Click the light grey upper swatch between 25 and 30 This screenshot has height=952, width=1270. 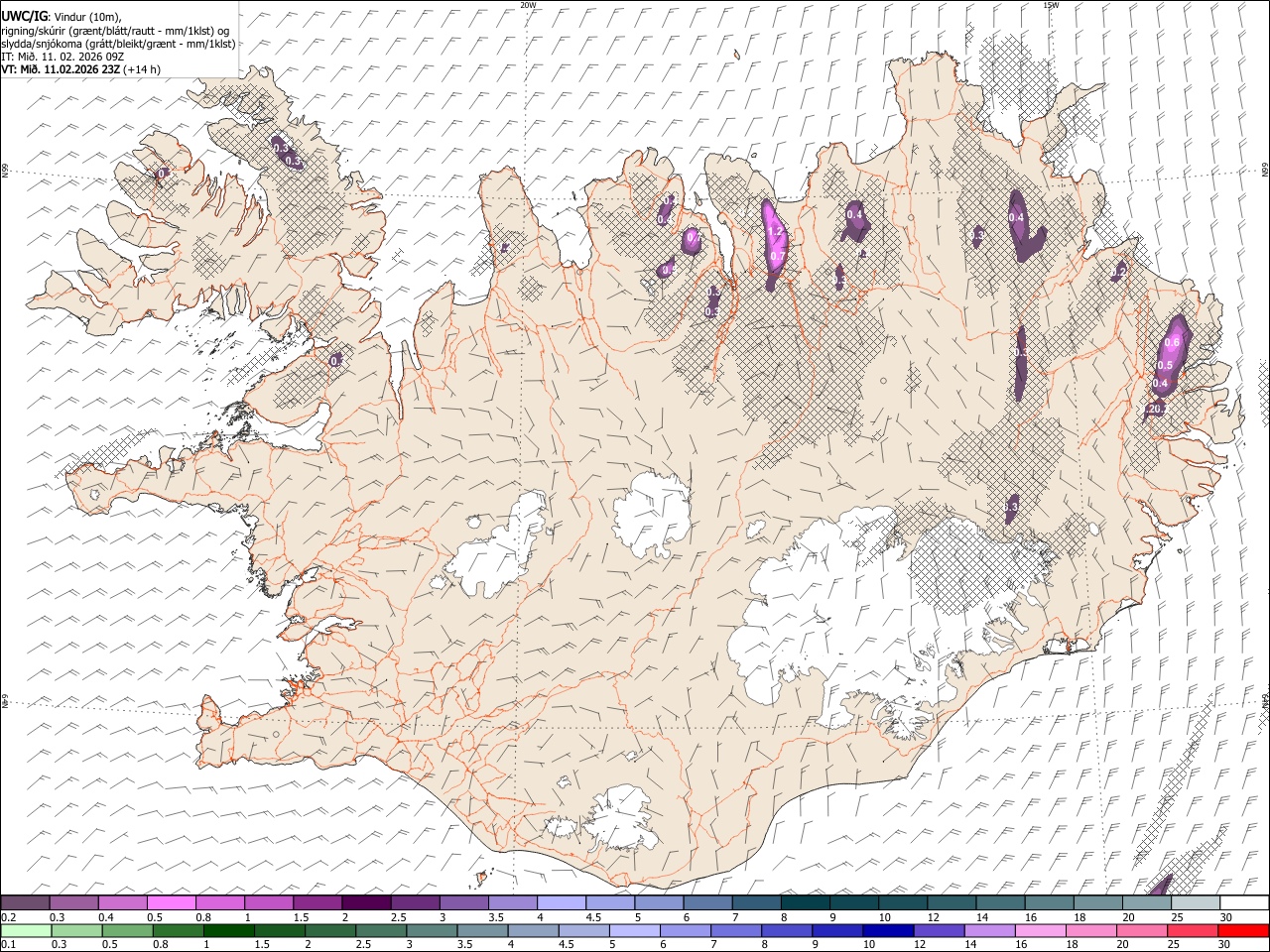tap(1195, 903)
